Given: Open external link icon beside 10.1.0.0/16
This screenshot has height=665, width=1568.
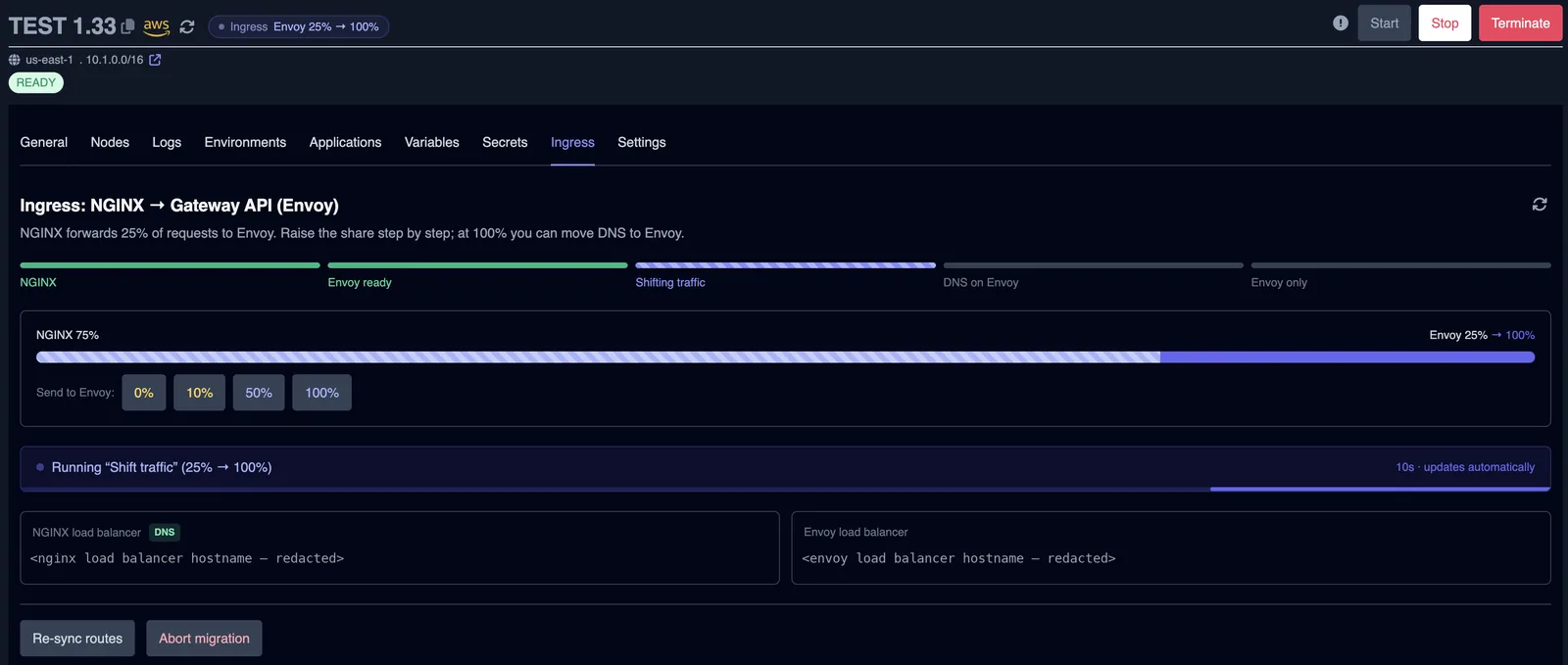Looking at the screenshot, I should pos(155,60).
